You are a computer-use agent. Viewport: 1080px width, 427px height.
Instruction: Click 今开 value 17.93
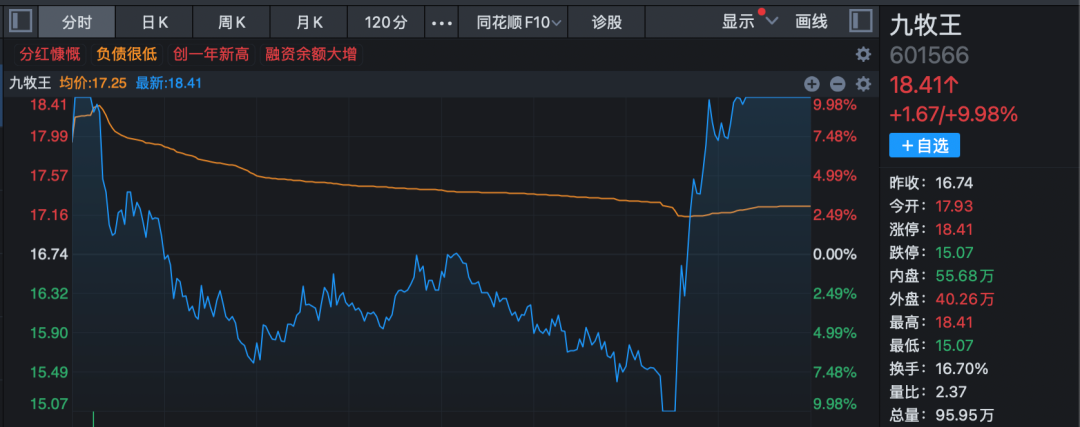coord(954,206)
